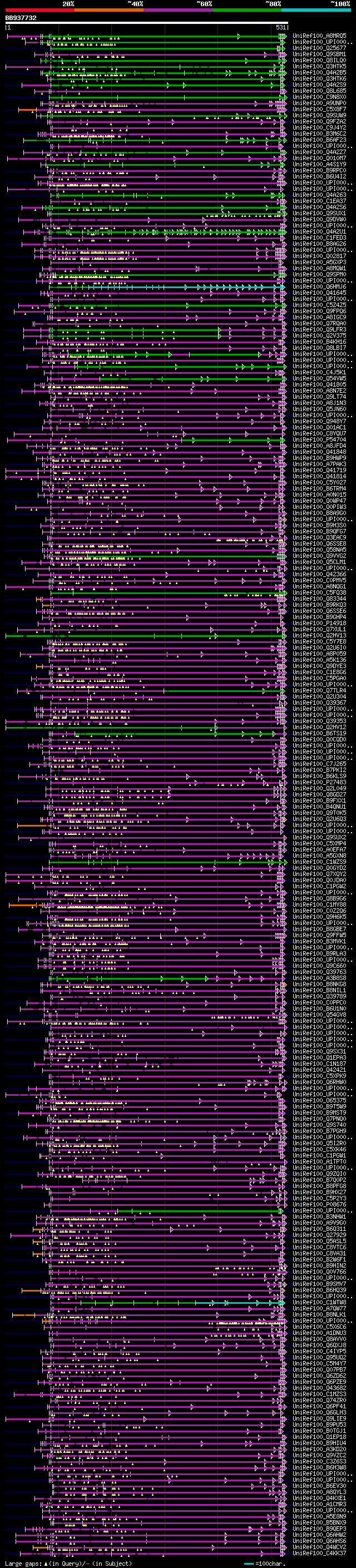356x1568 pixels.
Task: Select subject label UniRef100_C4J5K1
Action: click(319, 372)
